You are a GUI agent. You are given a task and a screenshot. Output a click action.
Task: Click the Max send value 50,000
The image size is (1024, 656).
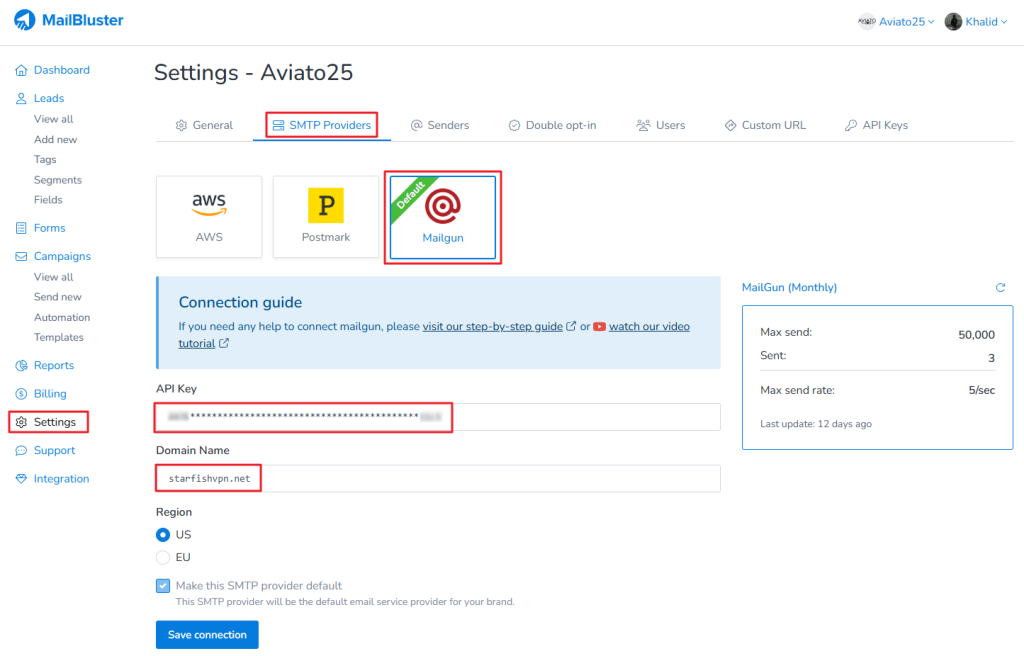click(x=976, y=335)
